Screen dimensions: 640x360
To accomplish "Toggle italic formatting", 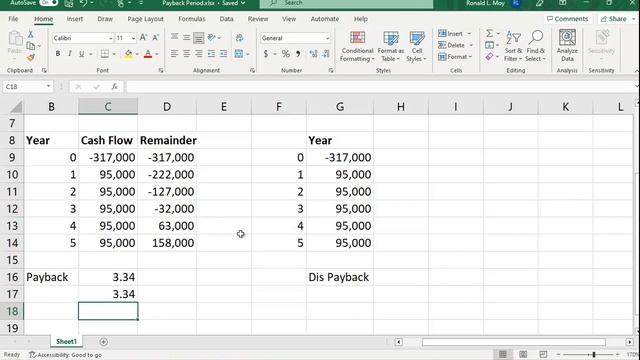I will pos(70,54).
